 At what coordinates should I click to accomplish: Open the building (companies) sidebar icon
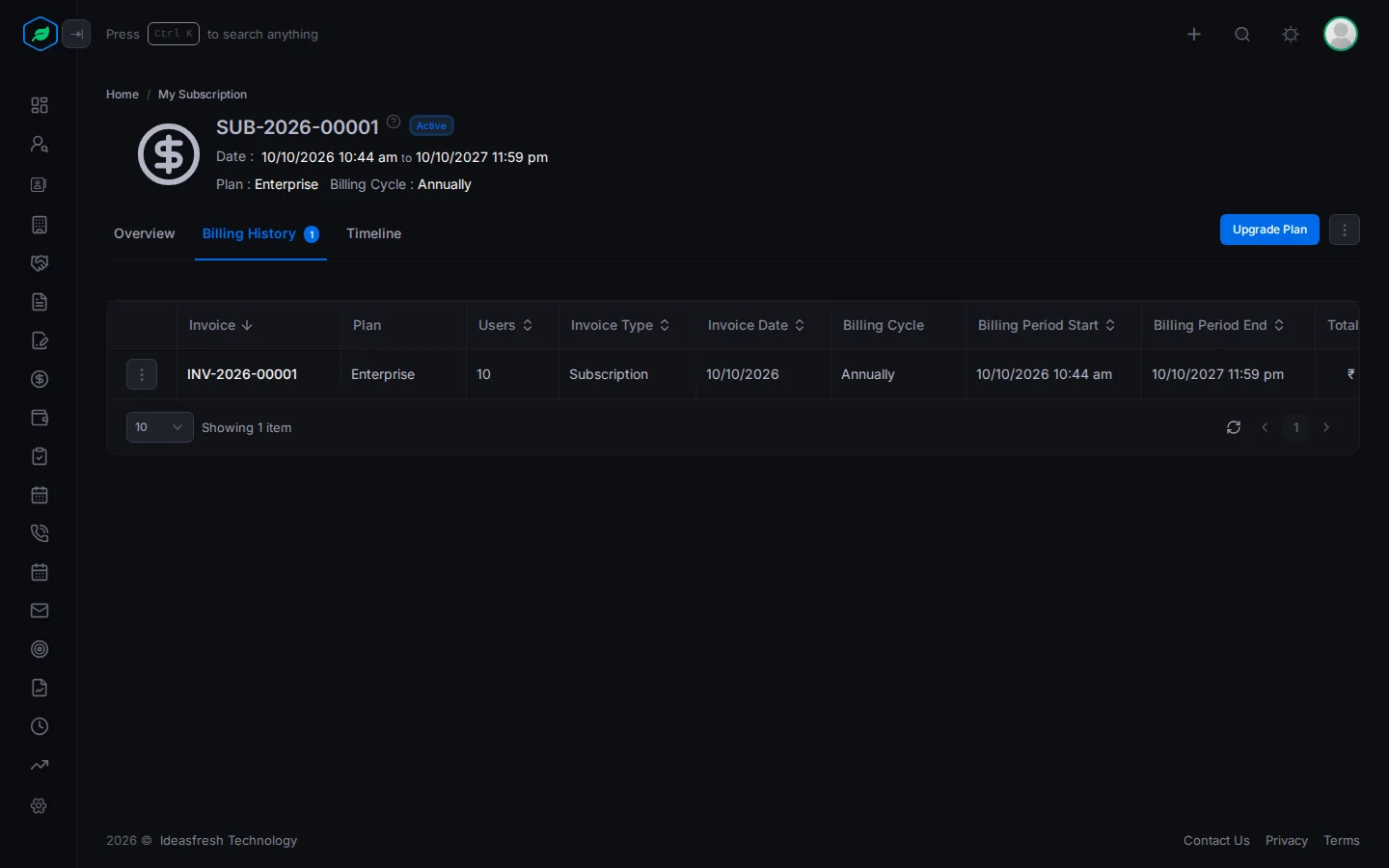(x=40, y=225)
